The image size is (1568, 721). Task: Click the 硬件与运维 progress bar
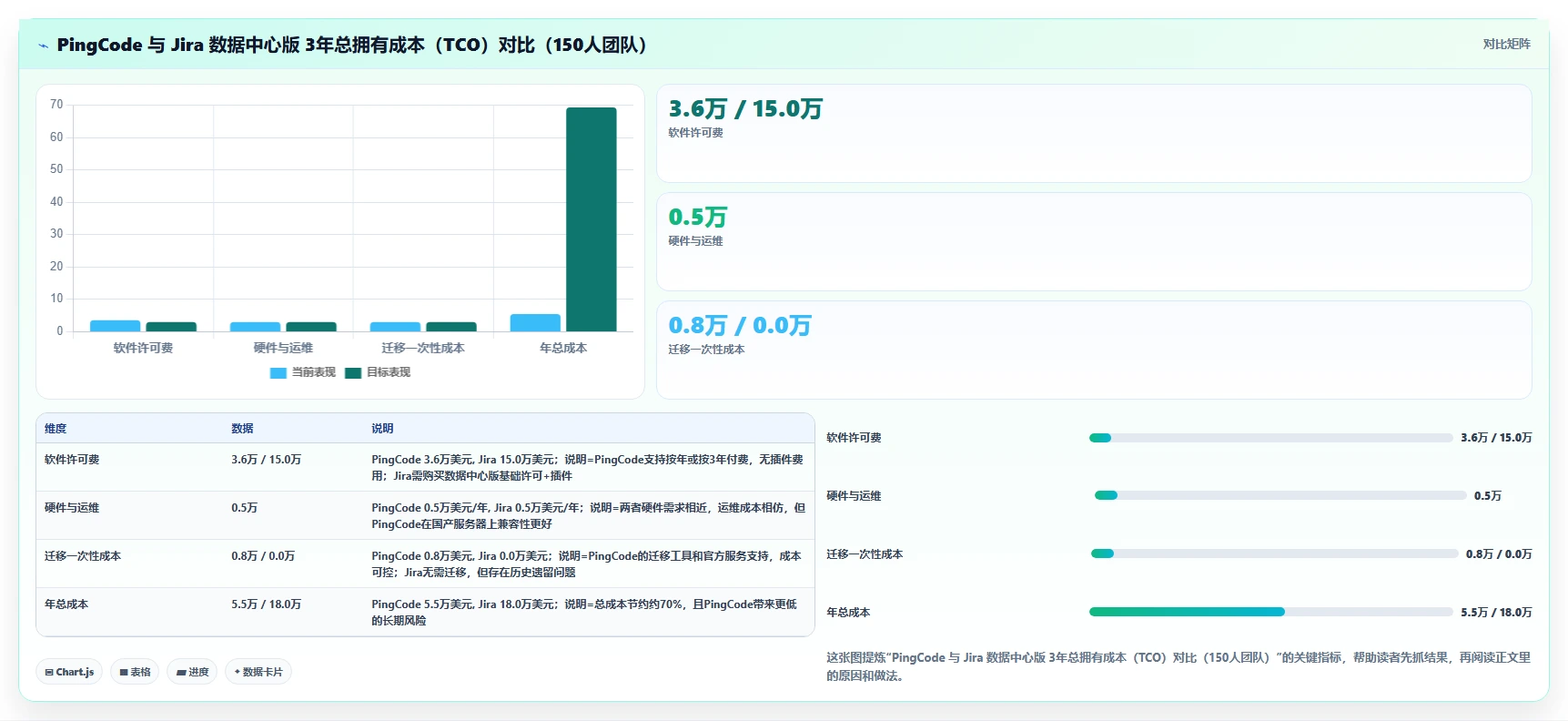[x=1280, y=496]
